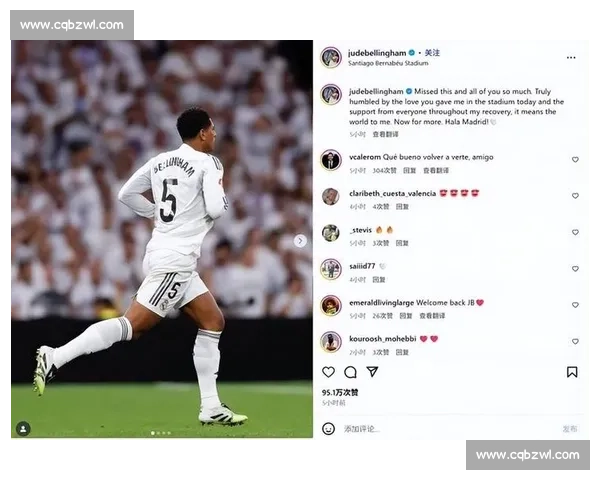Open comments via the speech bubble icon

[350, 372]
